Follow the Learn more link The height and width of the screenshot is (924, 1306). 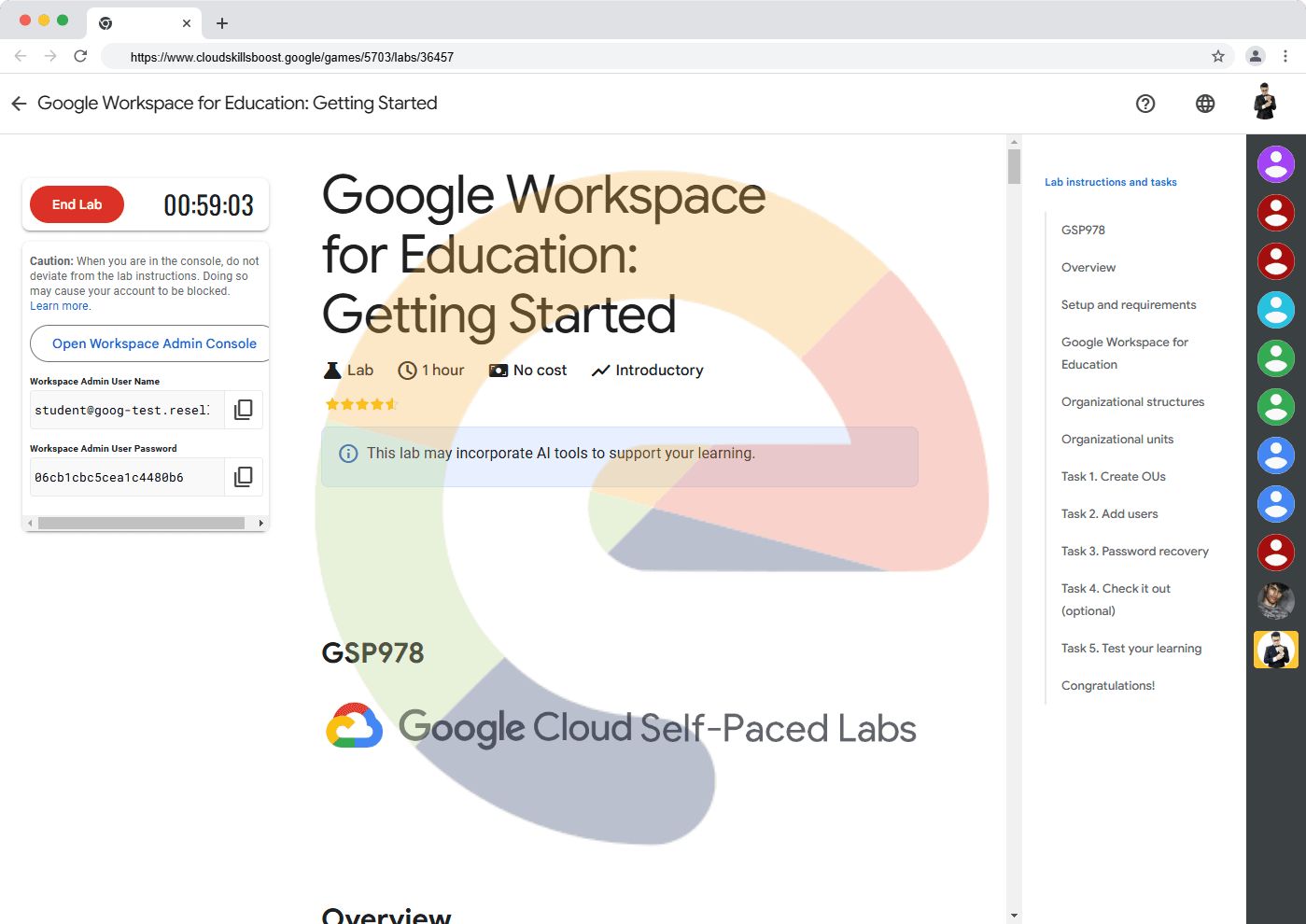tap(60, 306)
